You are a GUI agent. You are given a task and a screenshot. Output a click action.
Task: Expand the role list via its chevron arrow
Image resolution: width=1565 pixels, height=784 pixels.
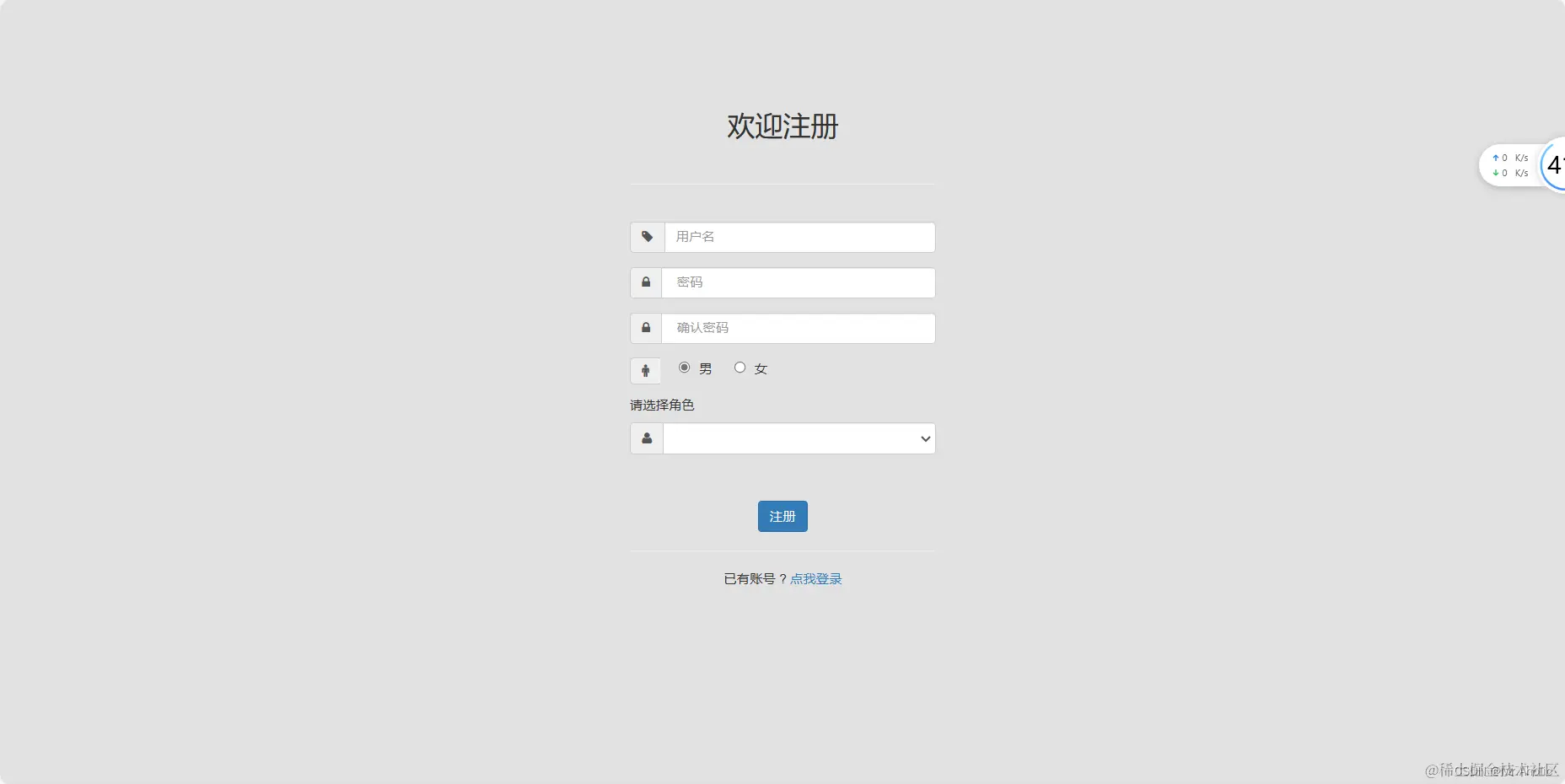925,438
